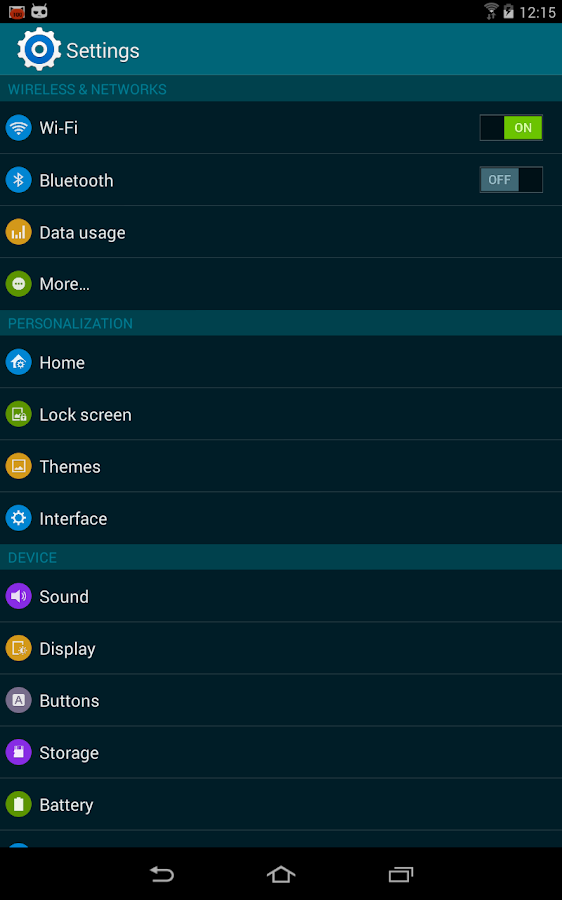This screenshot has height=900, width=562.
Task: Tap the green Battery icon
Action: [18, 805]
